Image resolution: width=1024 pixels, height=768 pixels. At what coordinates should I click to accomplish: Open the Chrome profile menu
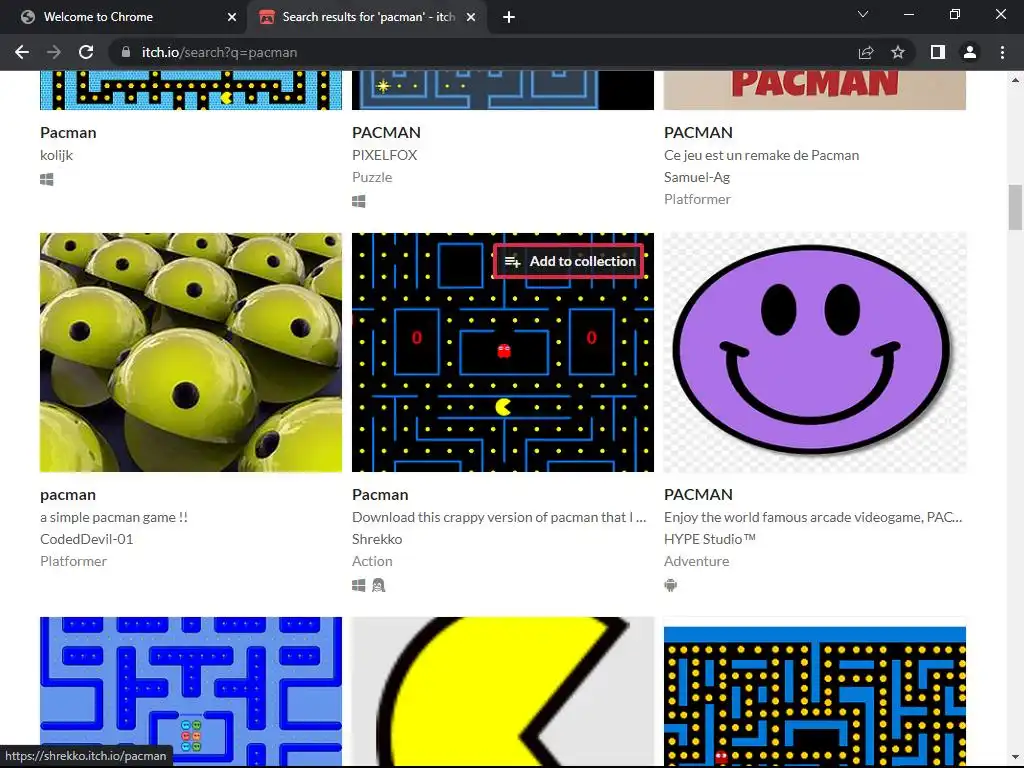tap(970, 52)
